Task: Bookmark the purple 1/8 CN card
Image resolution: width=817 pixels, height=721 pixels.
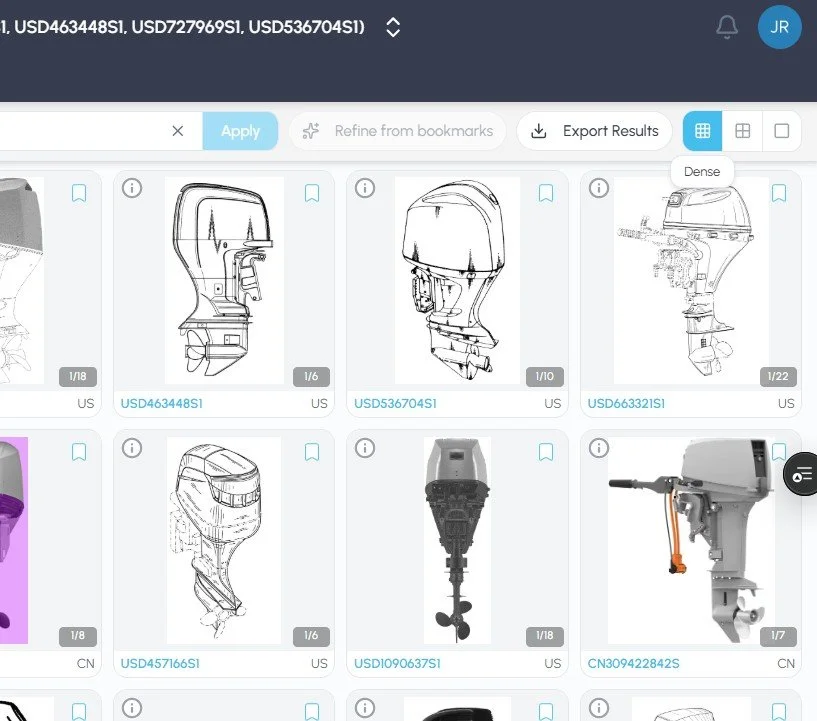Action: tap(79, 452)
